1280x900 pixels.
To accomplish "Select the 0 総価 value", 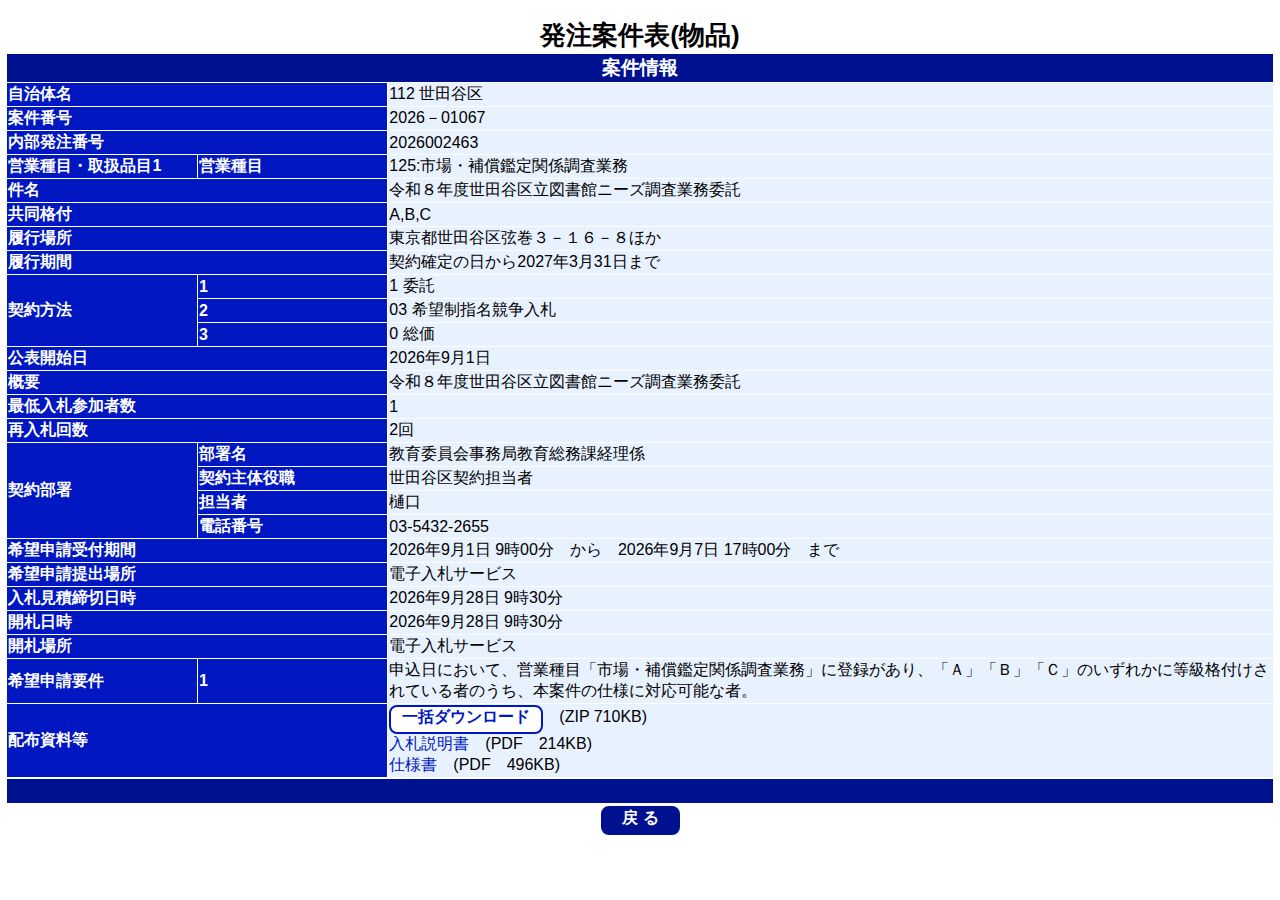I will coord(412,334).
